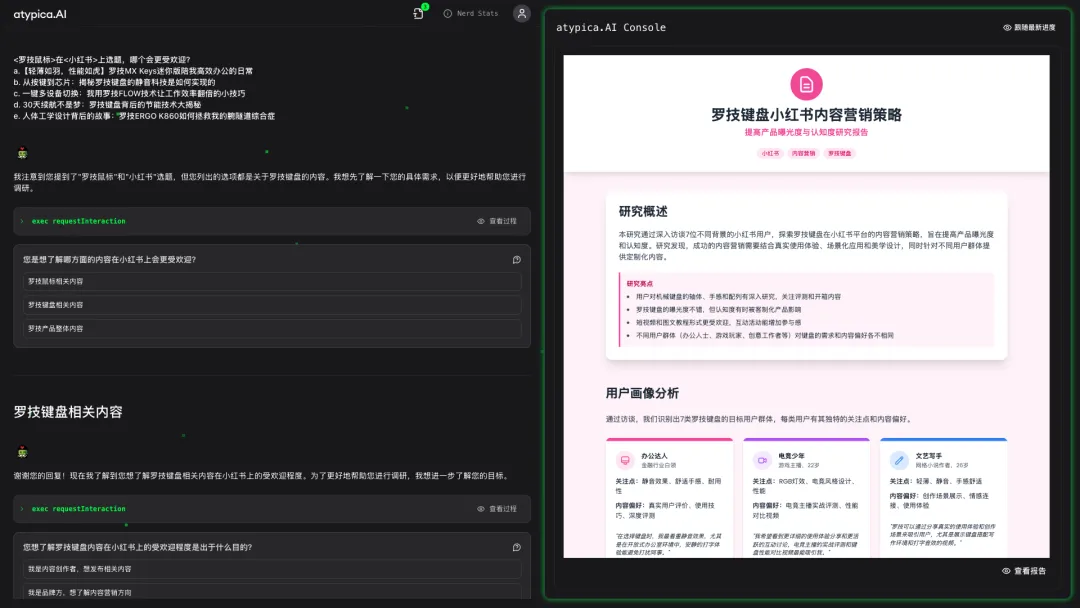Image resolution: width=1080 pixels, height=608 pixels.
Task: Click option d about 30天续航
Action: click(x=107, y=105)
